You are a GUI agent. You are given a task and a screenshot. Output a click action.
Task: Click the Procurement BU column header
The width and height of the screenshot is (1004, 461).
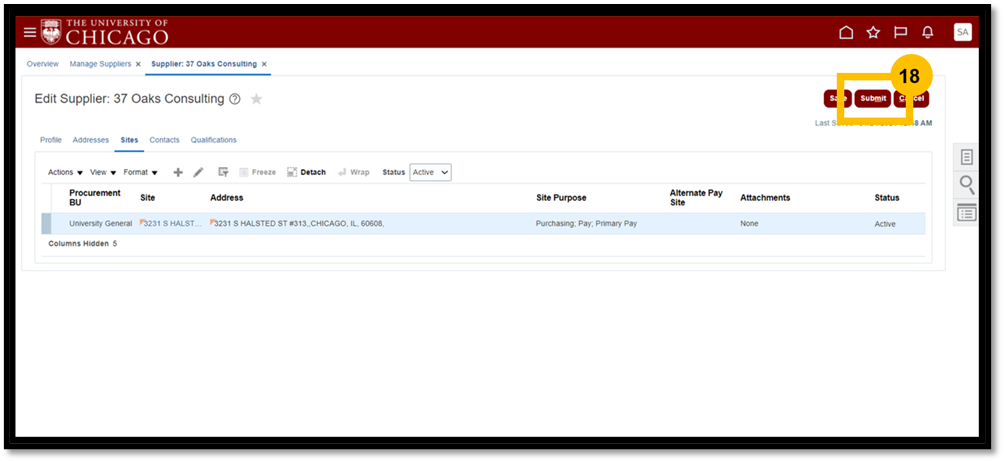(x=95, y=197)
